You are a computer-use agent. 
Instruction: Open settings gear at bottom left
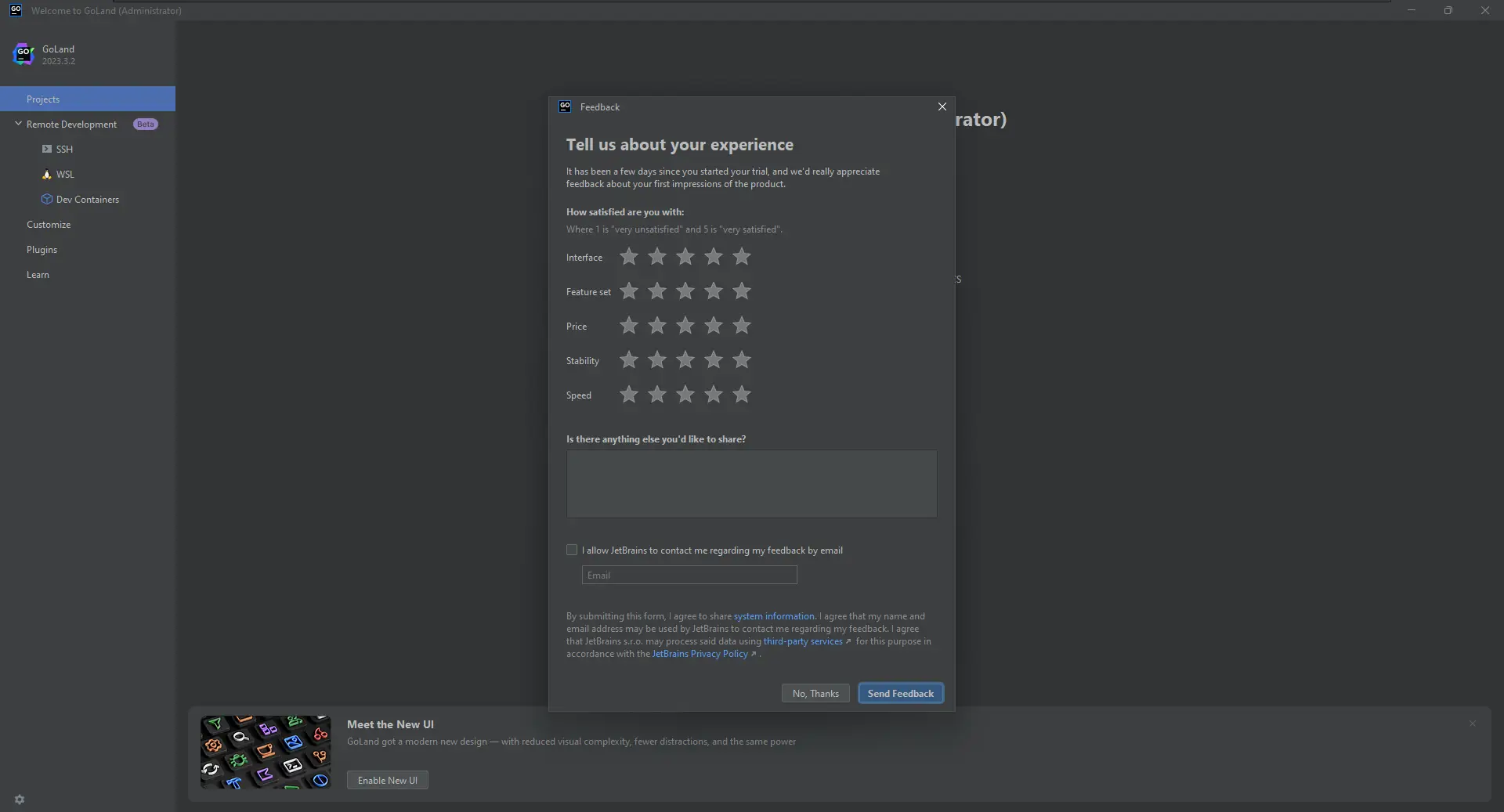tap(20, 799)
